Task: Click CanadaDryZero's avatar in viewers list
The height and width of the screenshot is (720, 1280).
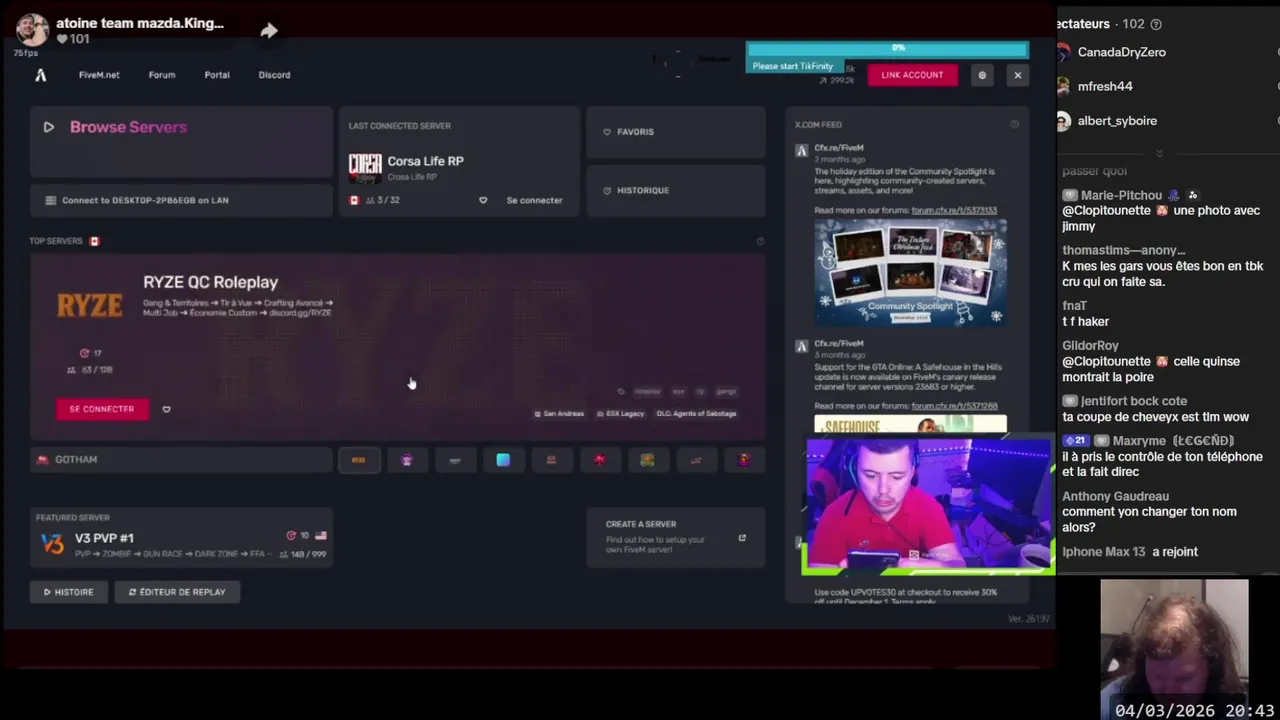Action: click(x=1063, y=52)
